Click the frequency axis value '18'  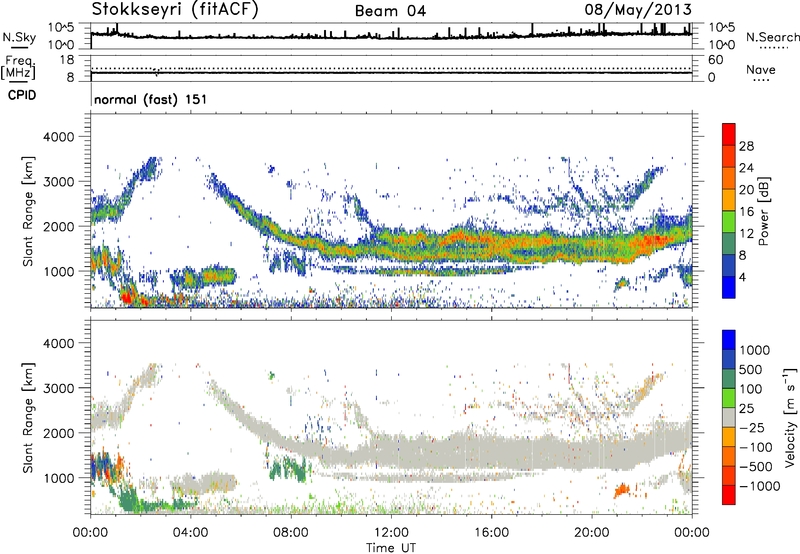point(67,60)
